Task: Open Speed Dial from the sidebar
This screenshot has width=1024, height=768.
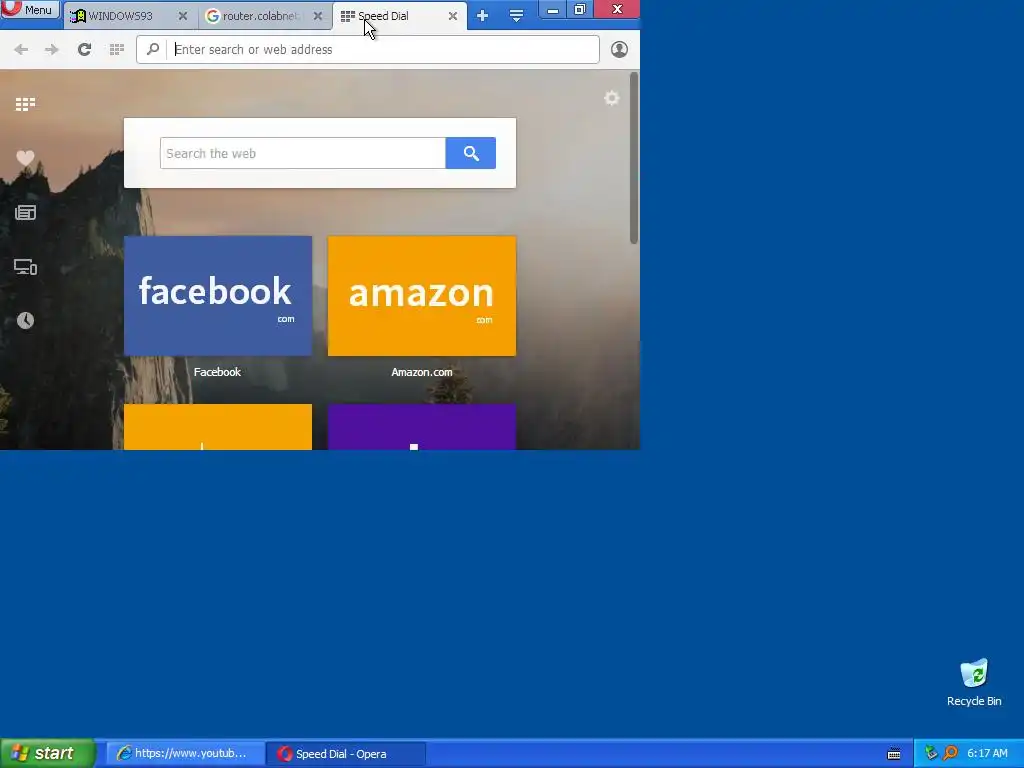Action: (x=25, y=104)
